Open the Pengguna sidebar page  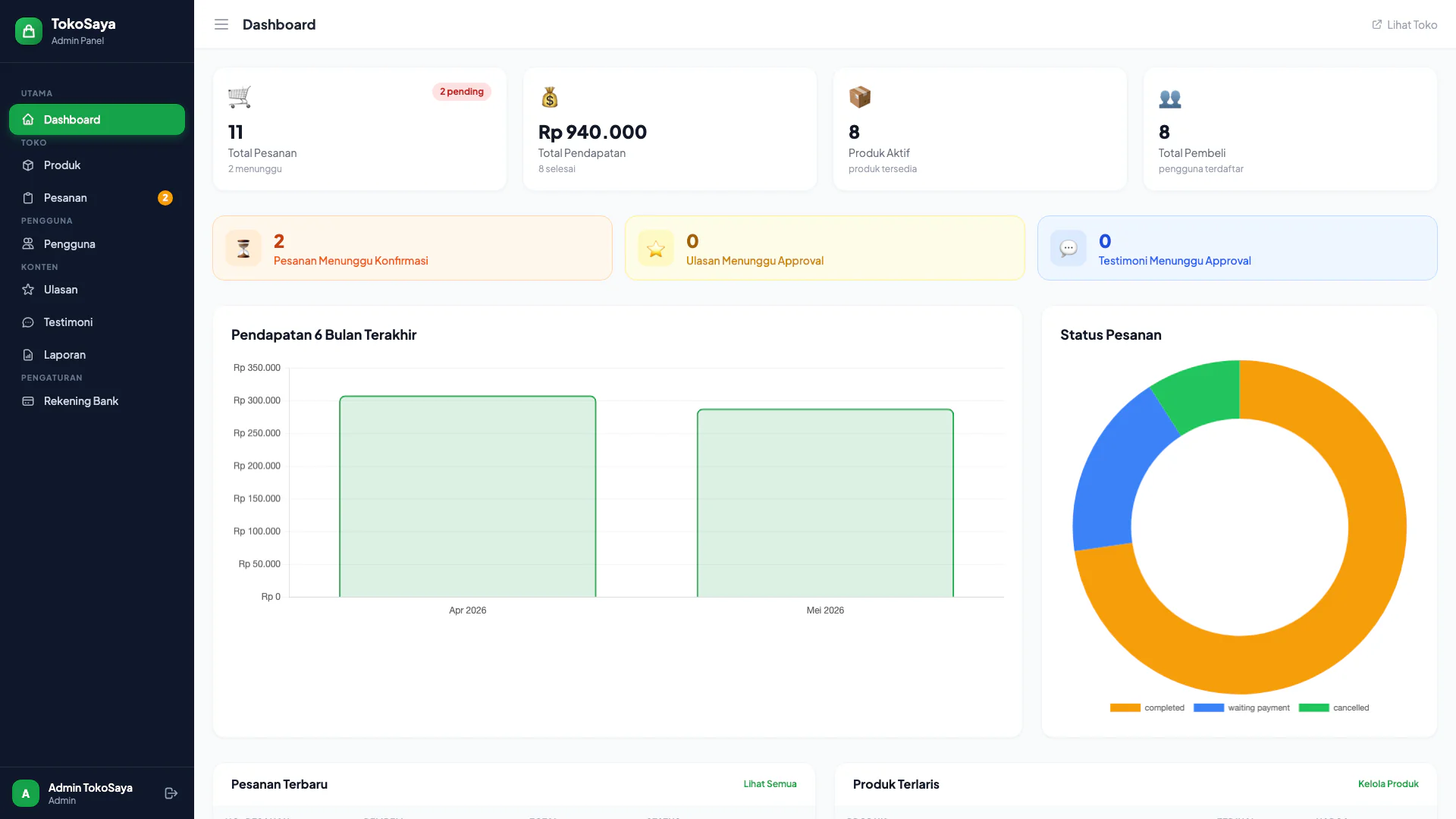97,244
